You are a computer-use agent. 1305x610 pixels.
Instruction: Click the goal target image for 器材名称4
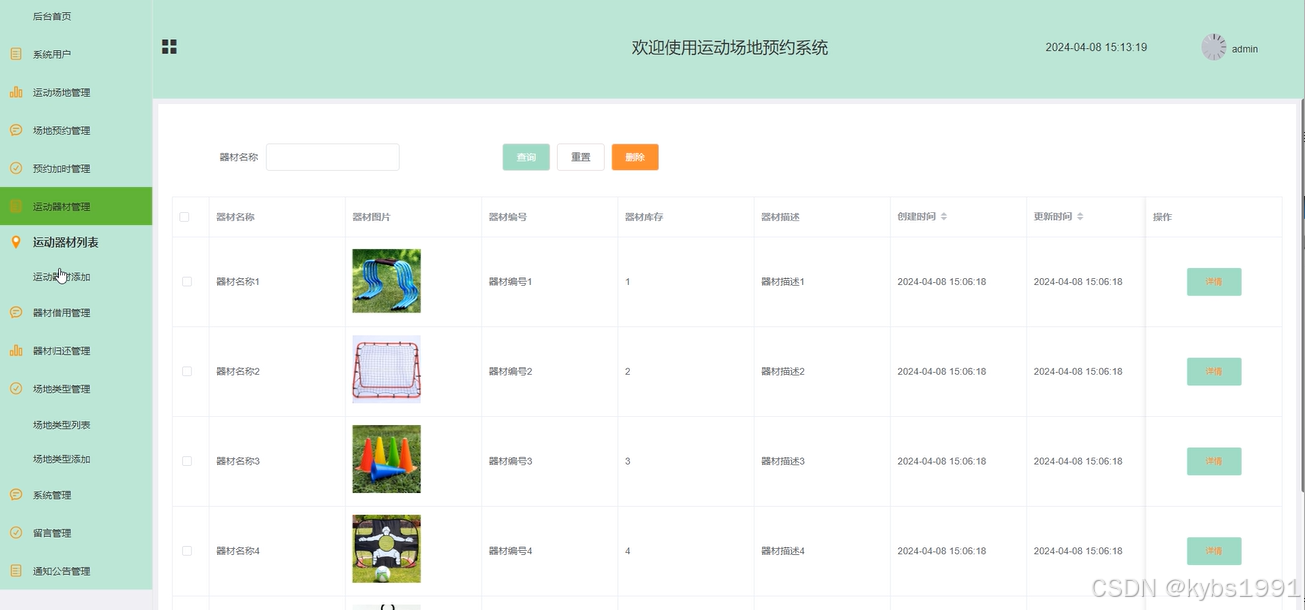click(387, 549)
